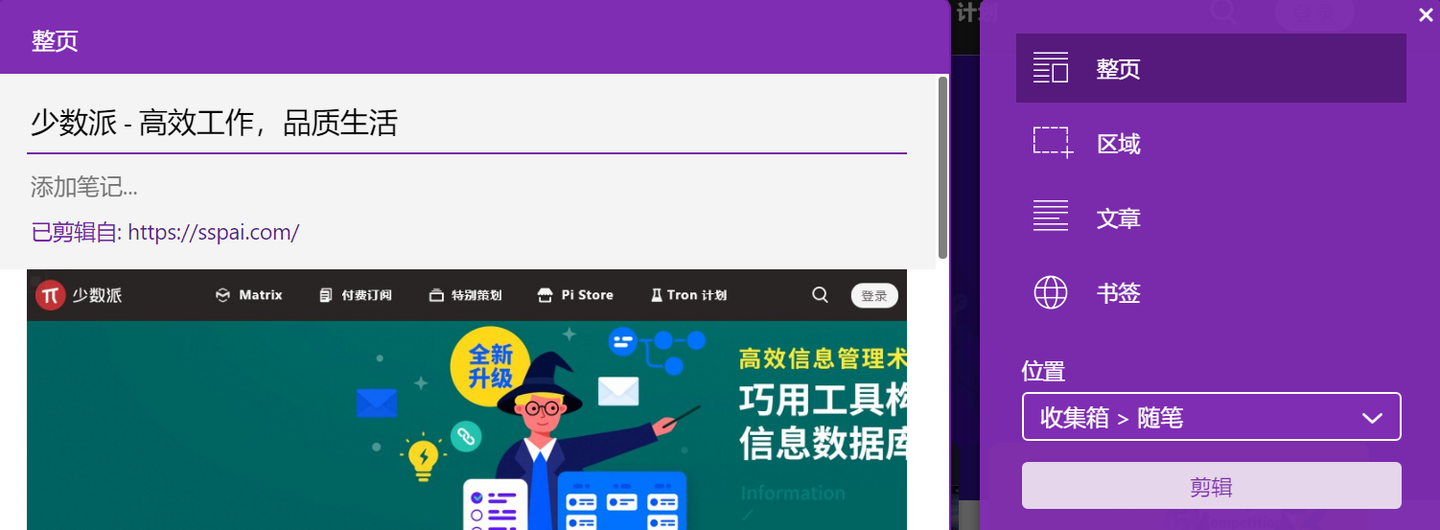
Task: Click the 位置 location label
Action: pos(1043,371)
